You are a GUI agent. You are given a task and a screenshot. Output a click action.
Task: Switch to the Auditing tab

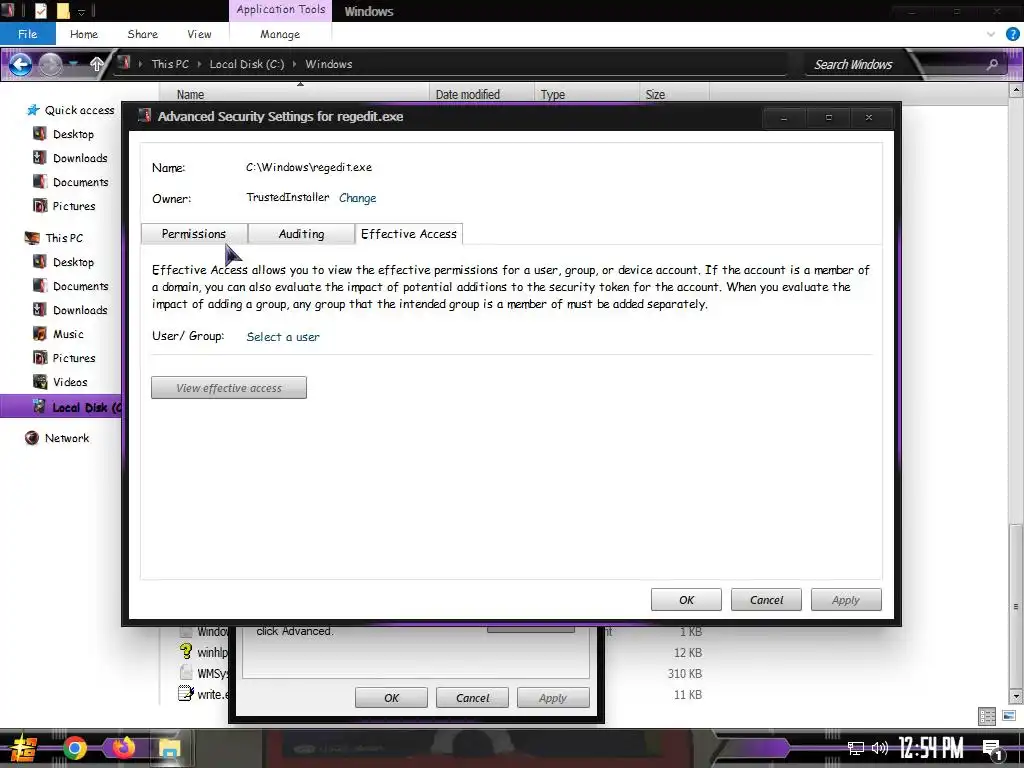[x=301, y=234]
